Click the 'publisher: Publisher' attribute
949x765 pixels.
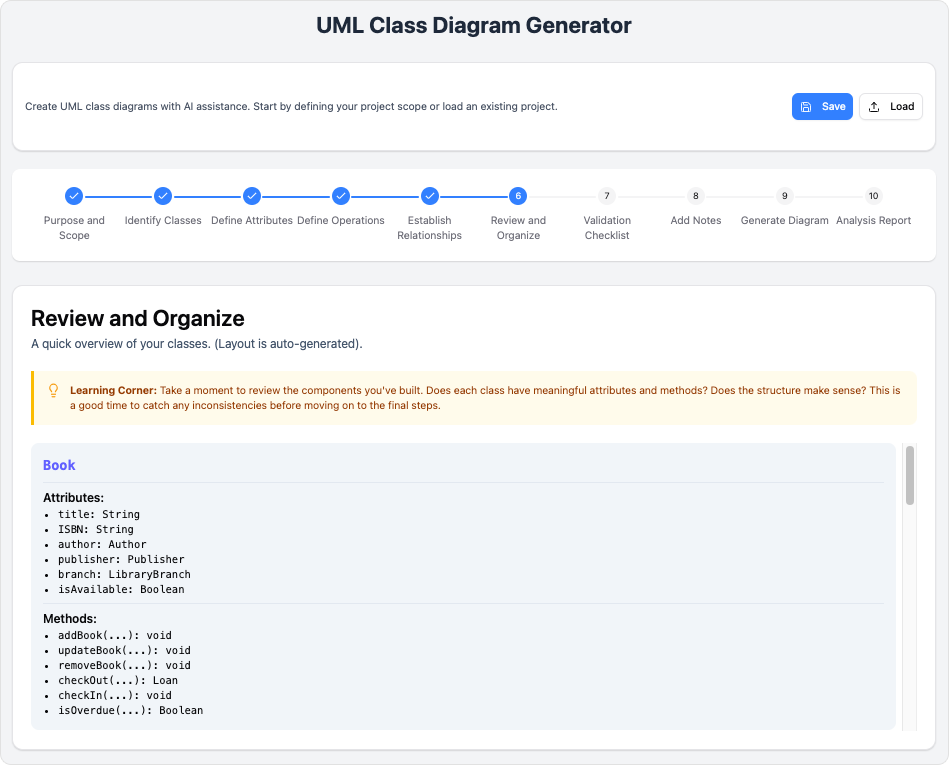click(x=121, y=560)
